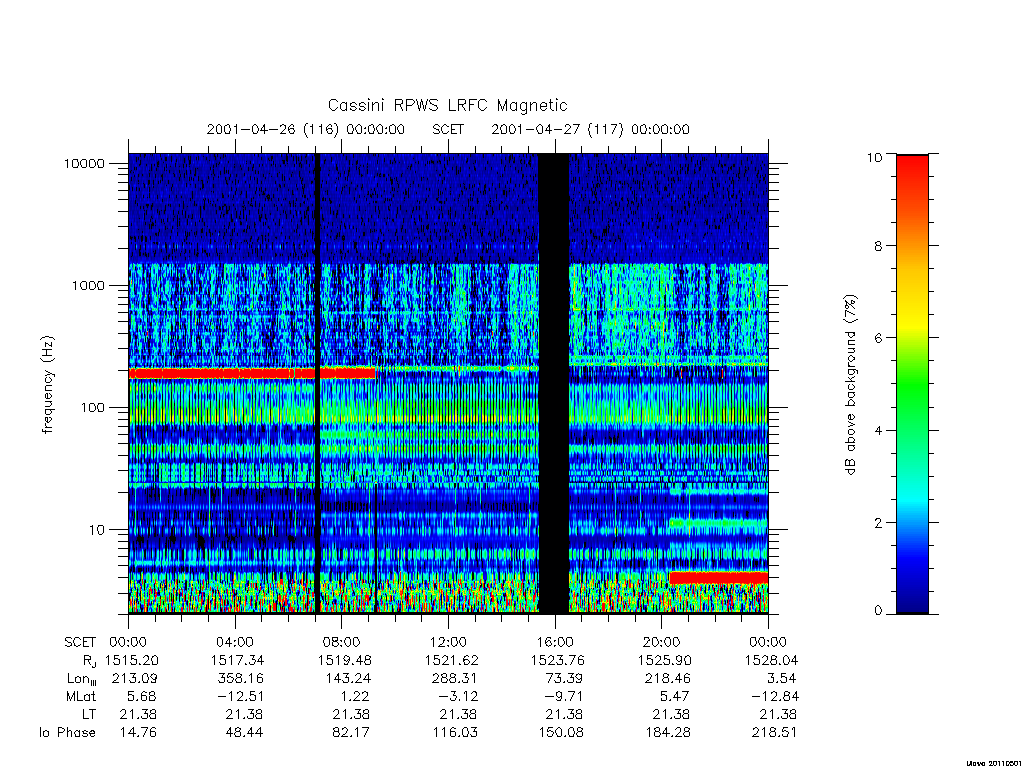Image resolution: width=1024 pixels, height=768 pixels.
Task: Click the 20:00 SCET time label
Action: tap(662, 642)
